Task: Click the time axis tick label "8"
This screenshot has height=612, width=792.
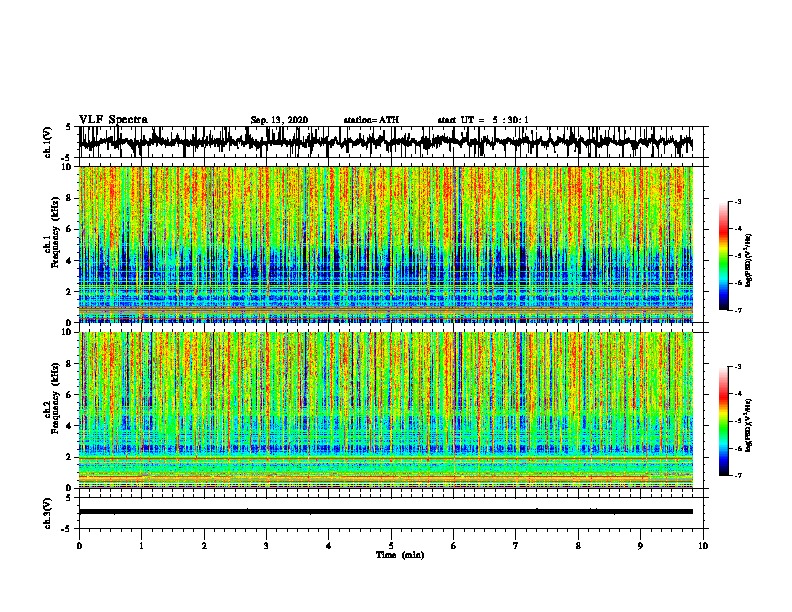Action: (578, 546)
